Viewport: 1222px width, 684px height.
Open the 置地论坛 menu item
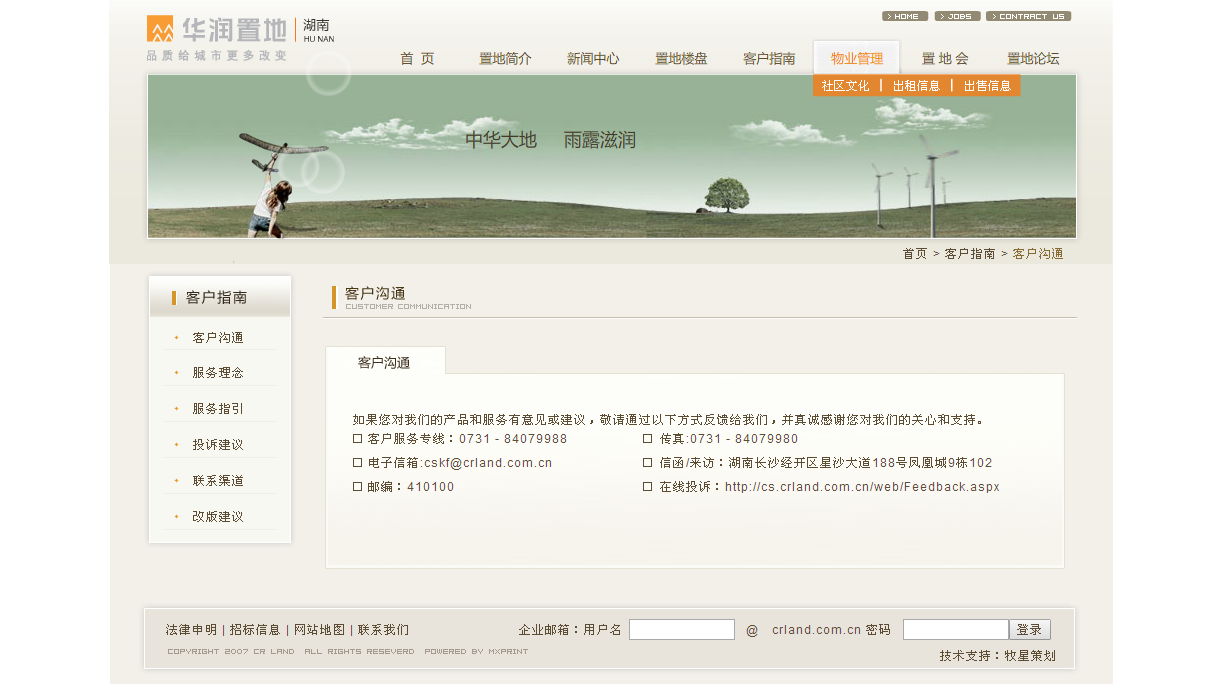pos(1033,57)
